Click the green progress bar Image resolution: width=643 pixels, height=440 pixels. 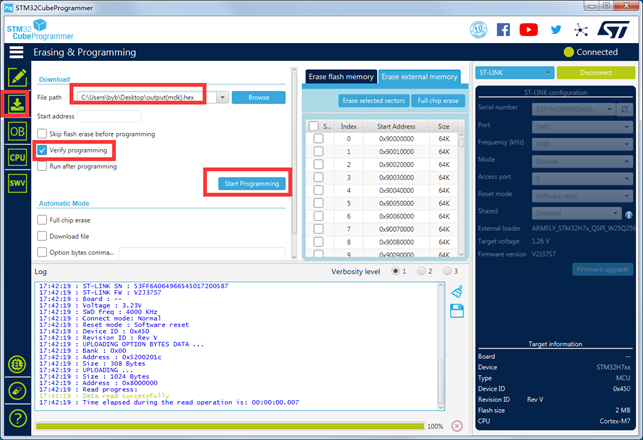click(230, 426)
